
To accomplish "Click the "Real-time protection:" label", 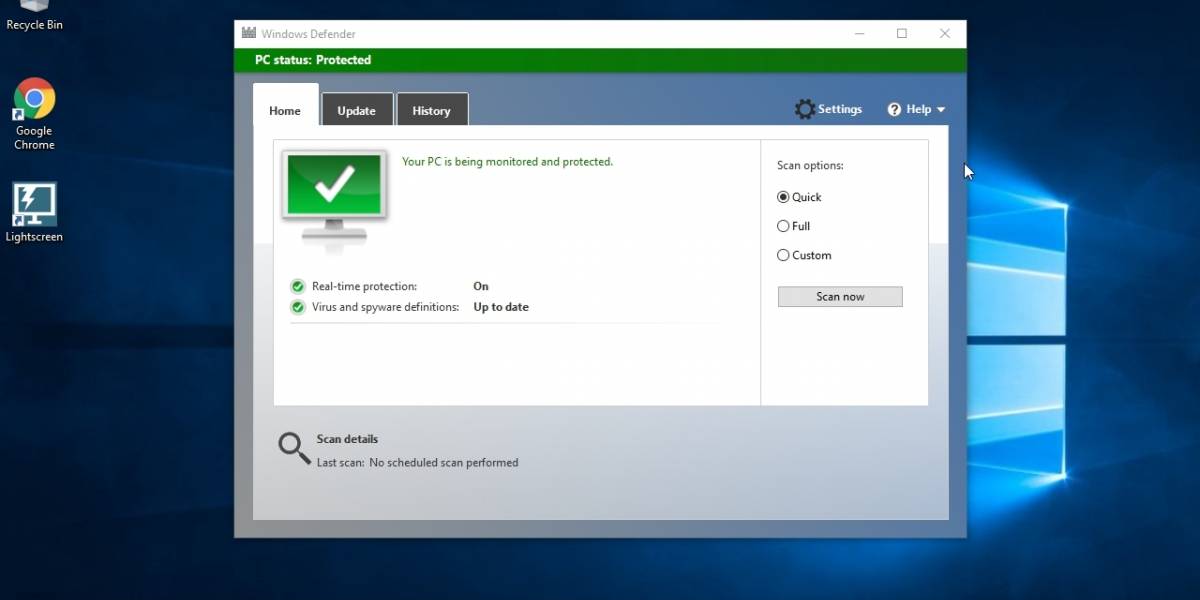I will click(364, 286).
